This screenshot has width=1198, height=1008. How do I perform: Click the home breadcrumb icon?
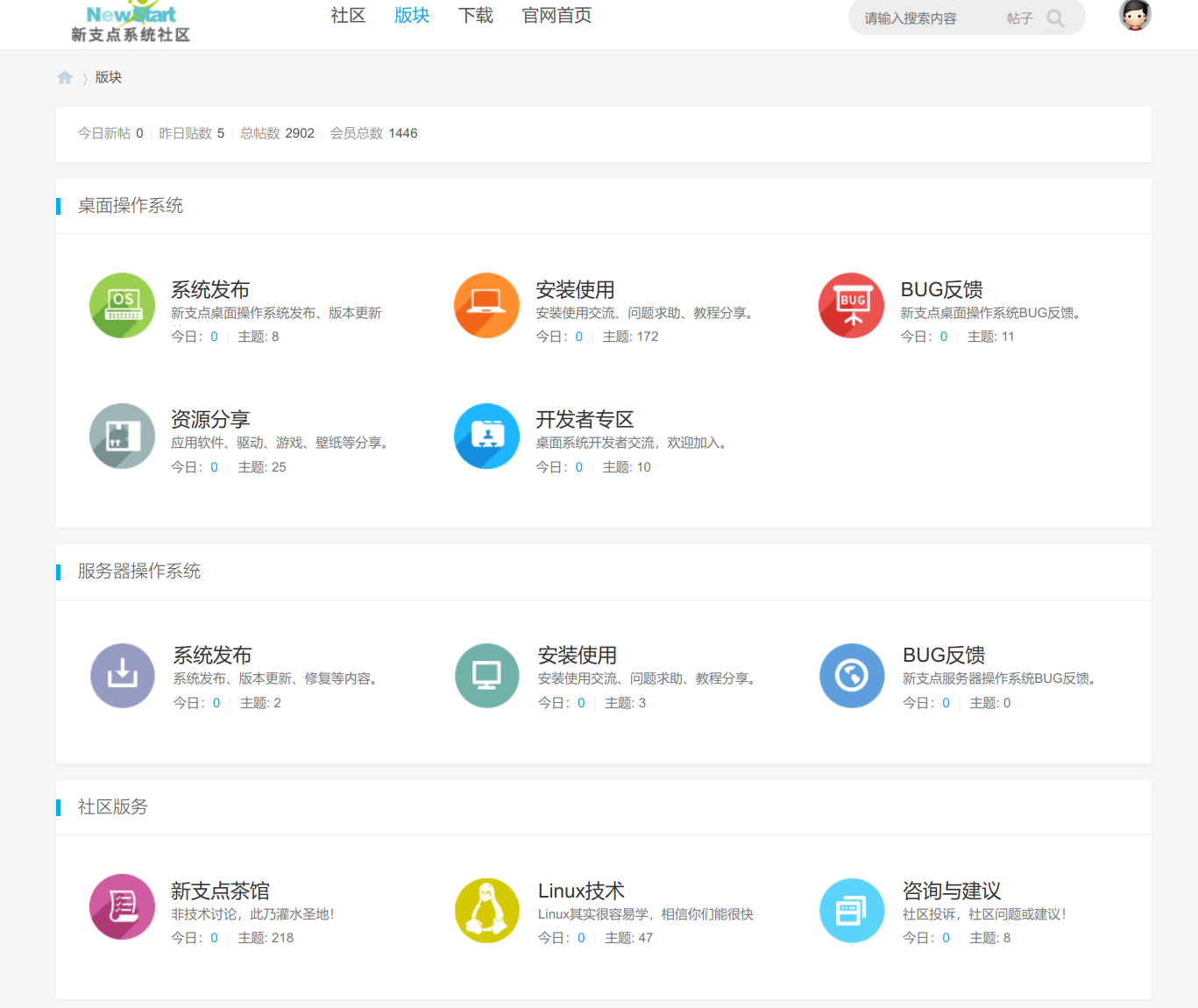click(65, 77)
